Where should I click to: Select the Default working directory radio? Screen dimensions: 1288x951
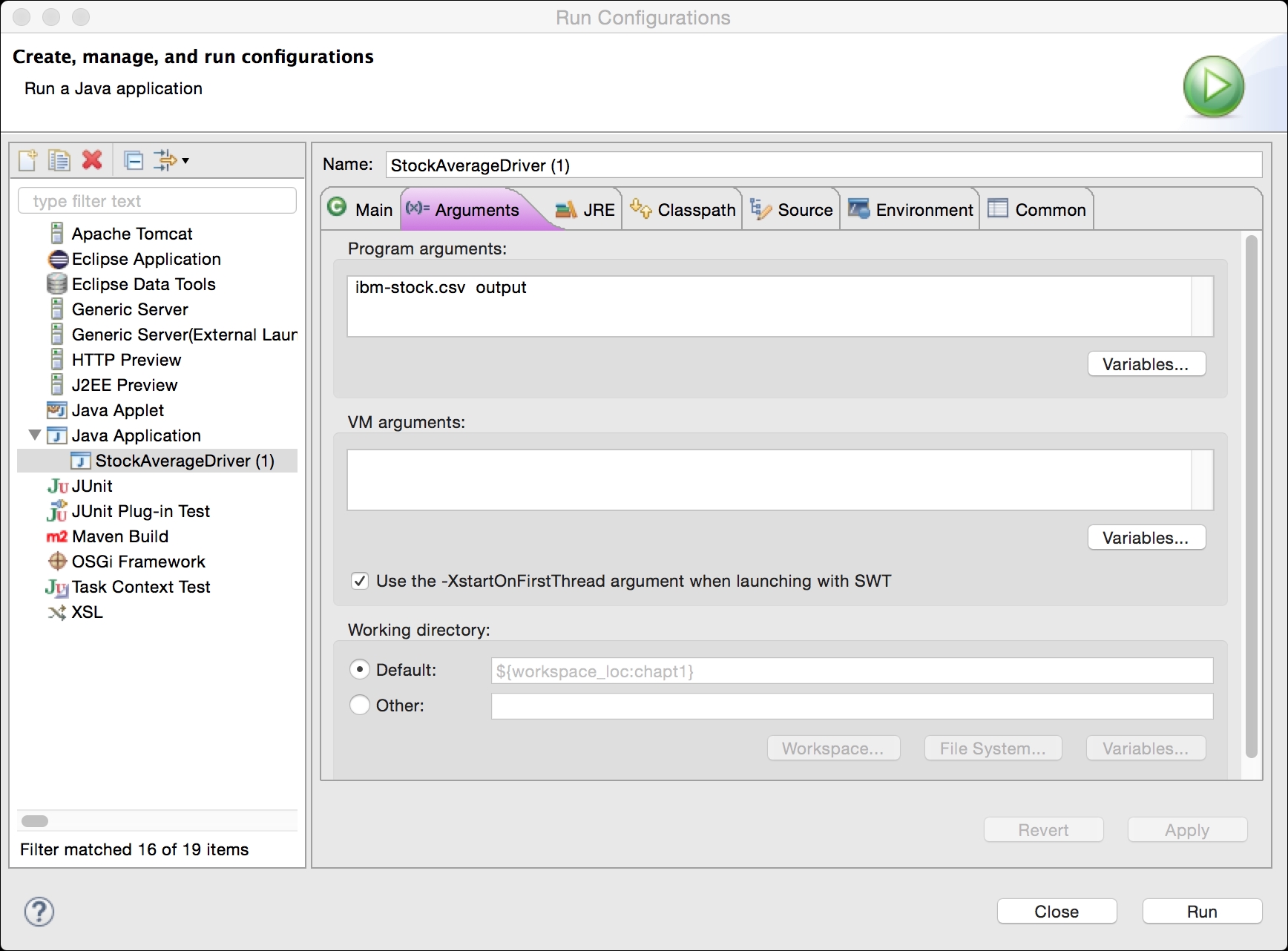[x=360, y=669]
